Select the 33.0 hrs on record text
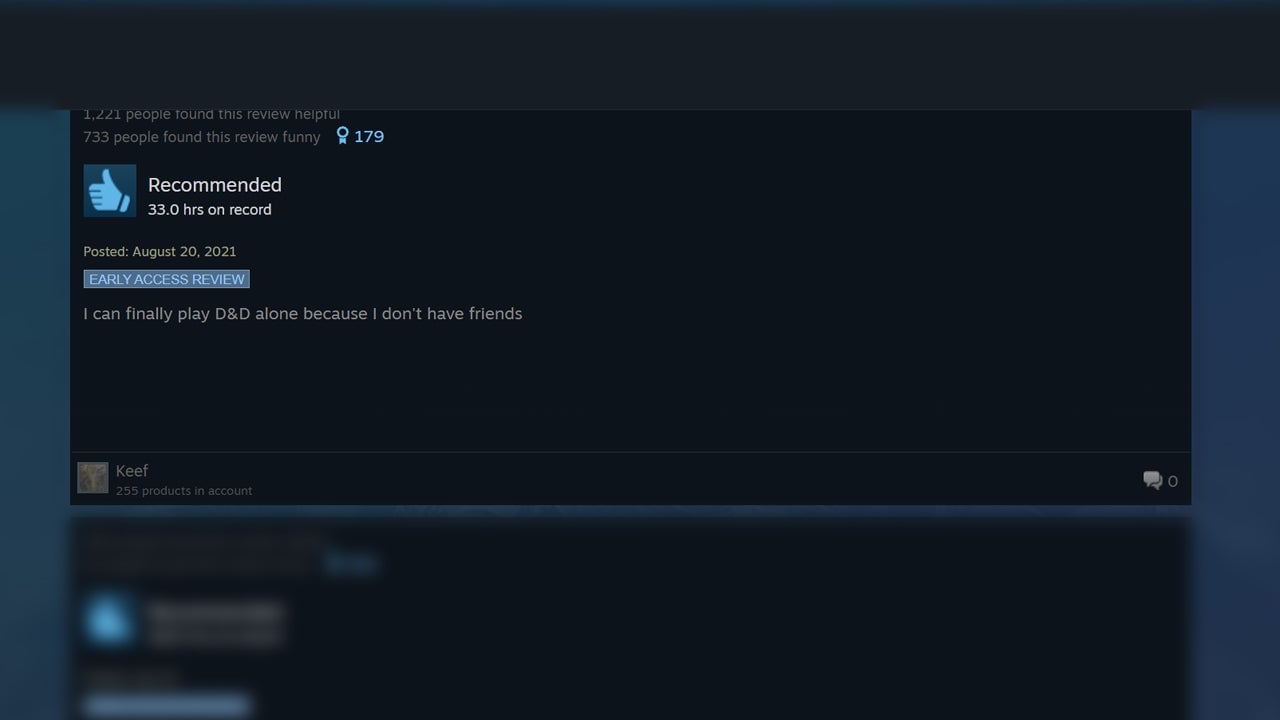This screenshot has width=1280, height=720. 210,210
